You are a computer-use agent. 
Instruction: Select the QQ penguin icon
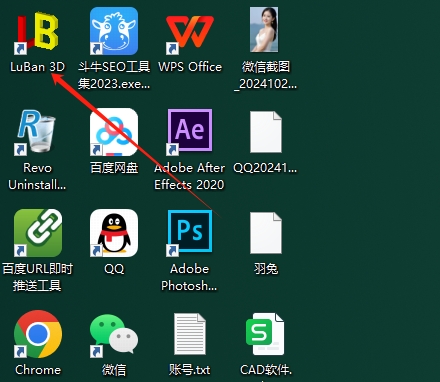click(114, 233)
